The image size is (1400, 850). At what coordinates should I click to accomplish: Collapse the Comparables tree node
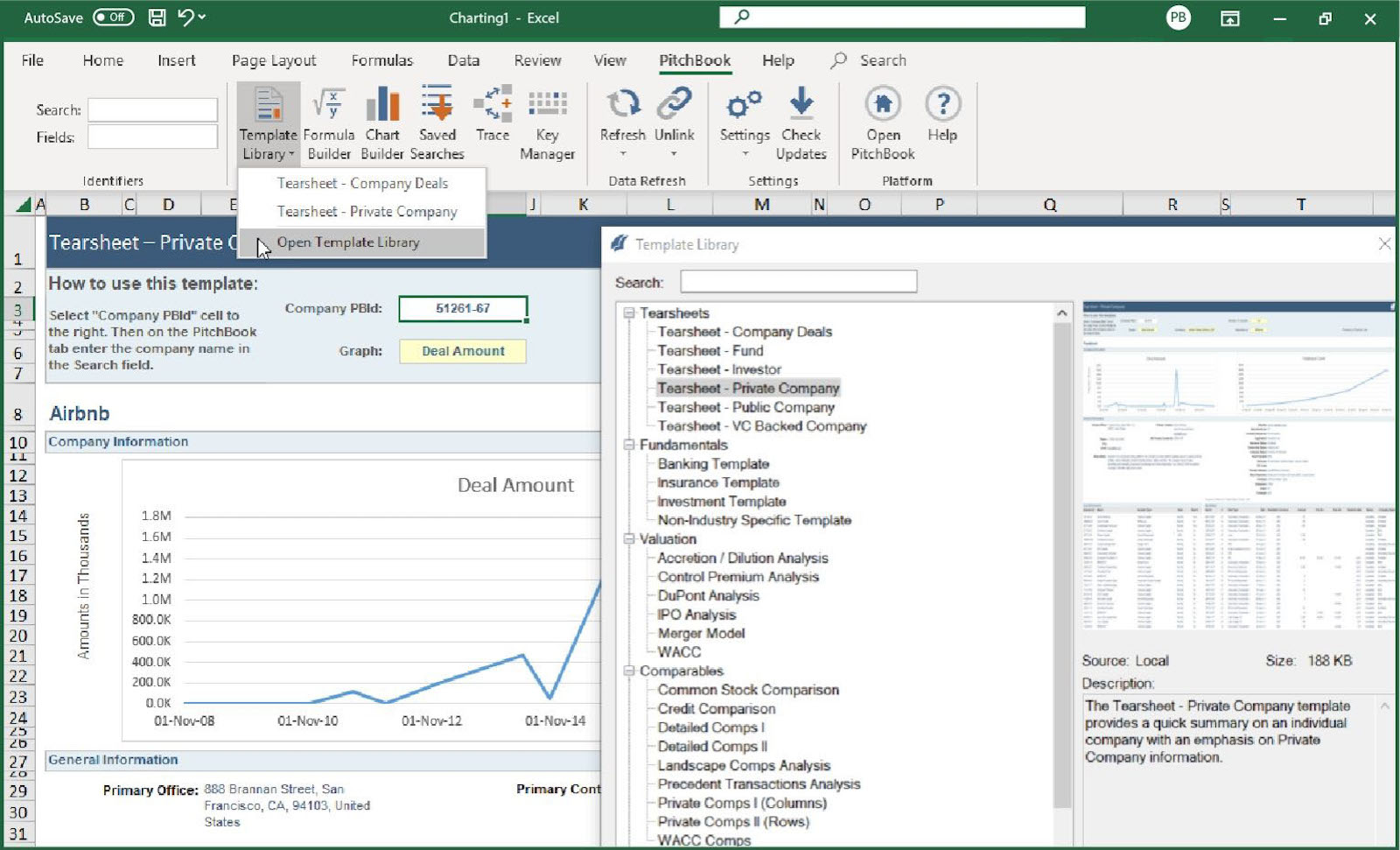[x=628, y=671]
